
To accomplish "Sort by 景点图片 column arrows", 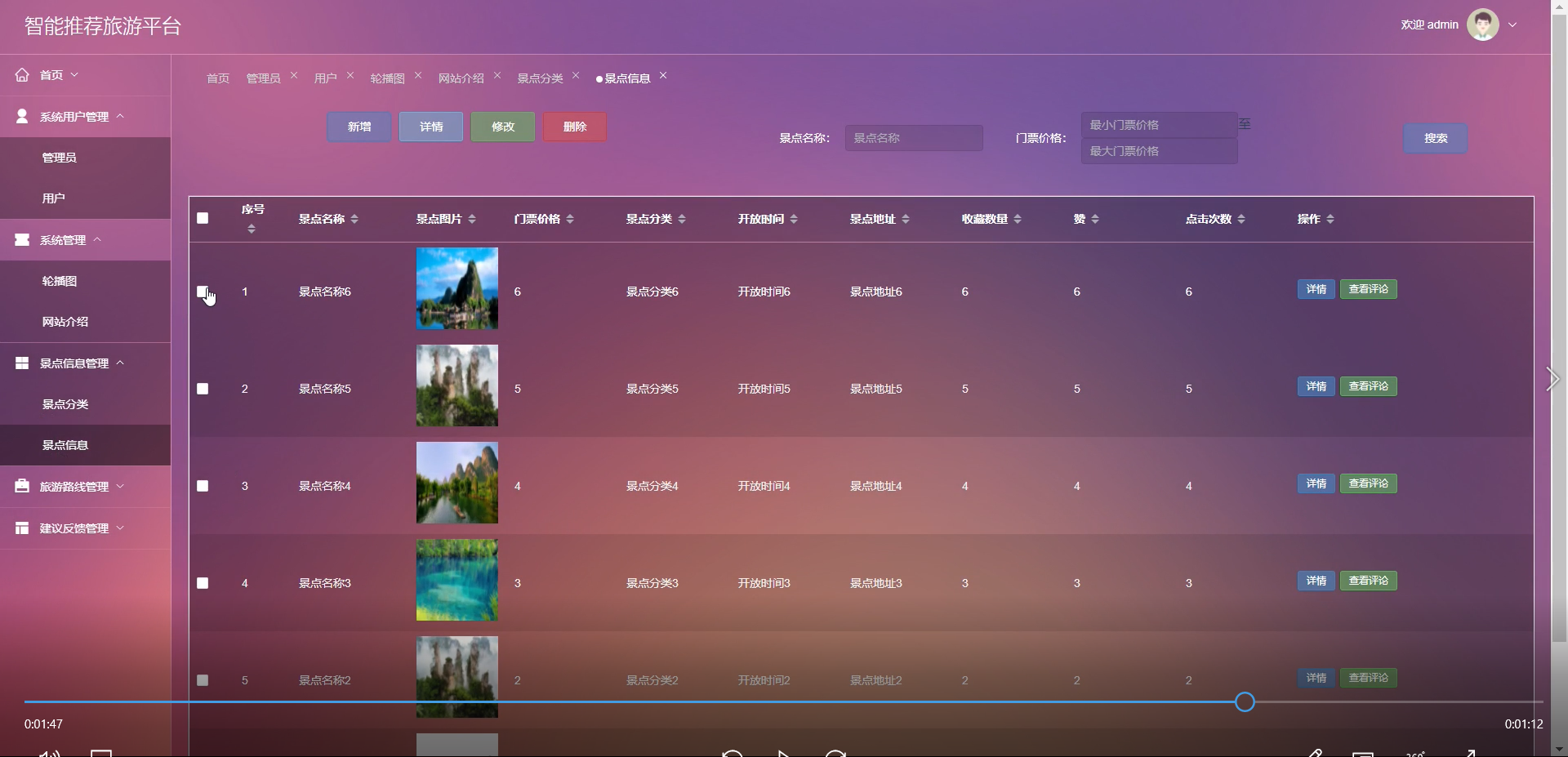I will point(472,219).
